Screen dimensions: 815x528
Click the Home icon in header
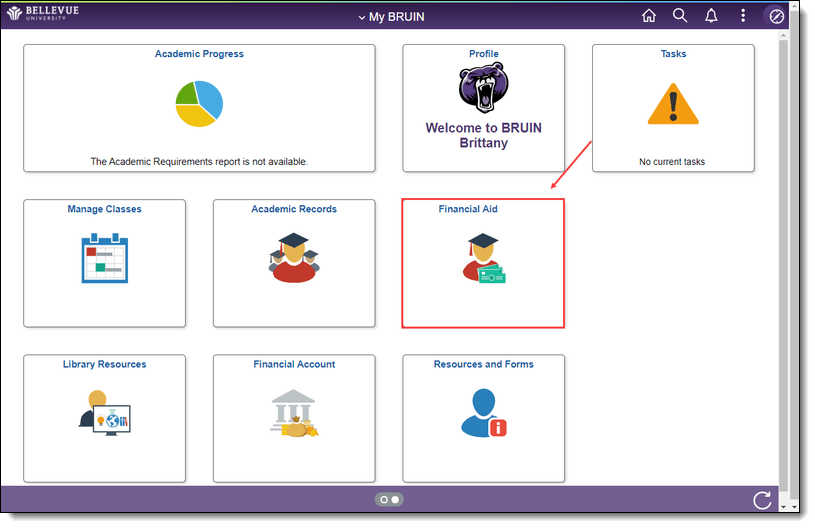(x=649, y=16)
